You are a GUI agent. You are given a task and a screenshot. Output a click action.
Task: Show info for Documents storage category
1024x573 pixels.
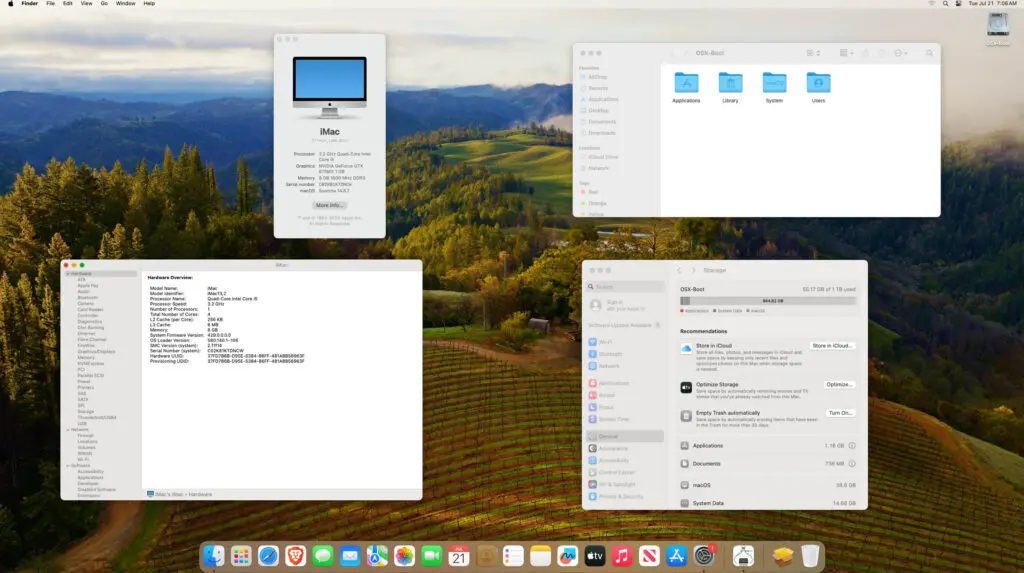coord(852,464)
